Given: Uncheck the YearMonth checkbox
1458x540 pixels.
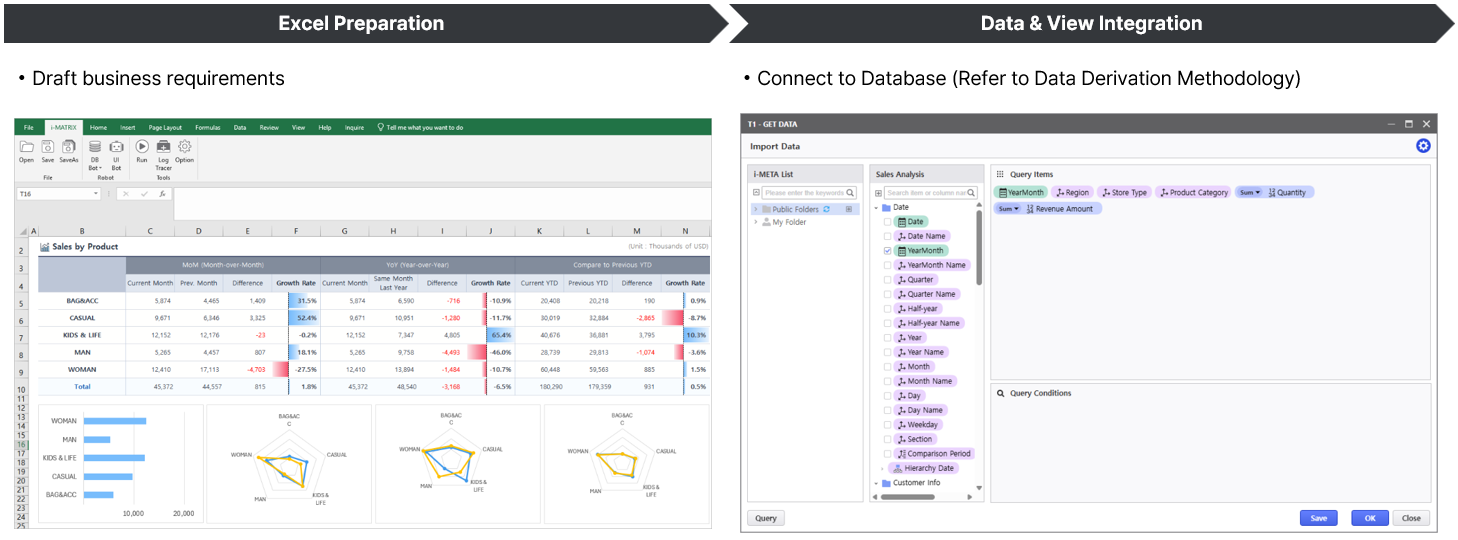Looking at the screenshot, I should [x=887, y=251].
